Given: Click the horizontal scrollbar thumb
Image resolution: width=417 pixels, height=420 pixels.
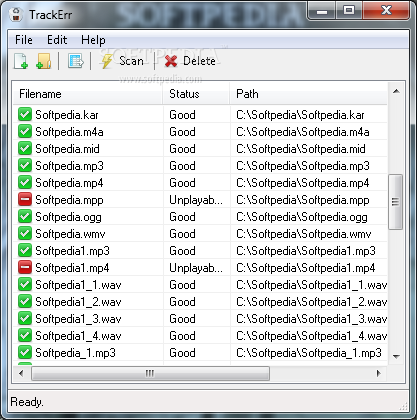Looking at the screenshot, I should tap(150, 373).
